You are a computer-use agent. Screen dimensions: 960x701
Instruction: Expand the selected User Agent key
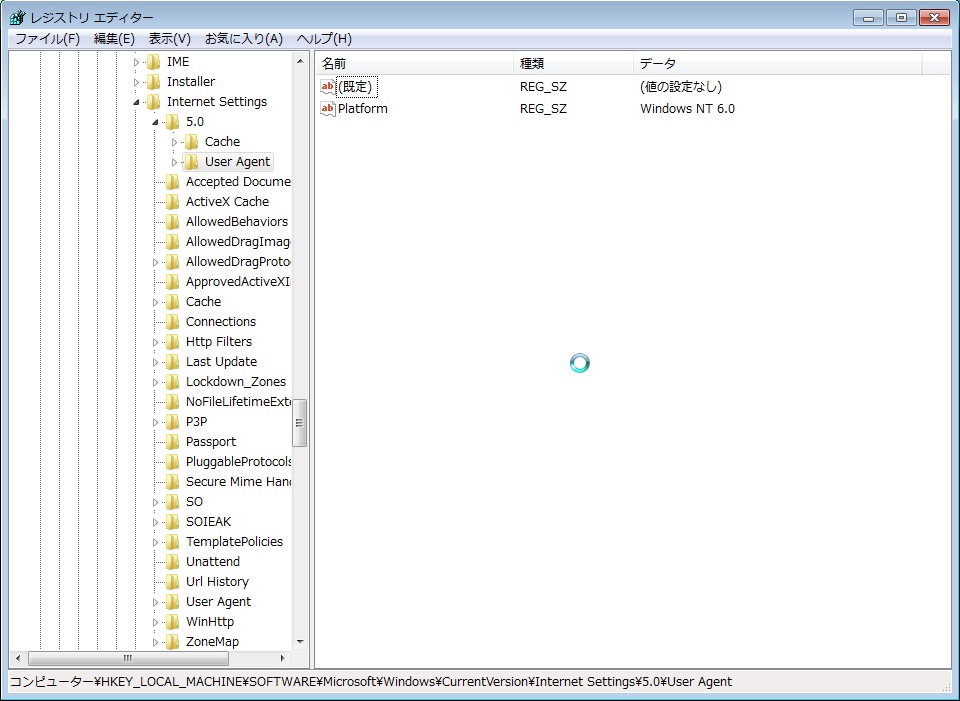pyautogui.click(x=174, y=162)
